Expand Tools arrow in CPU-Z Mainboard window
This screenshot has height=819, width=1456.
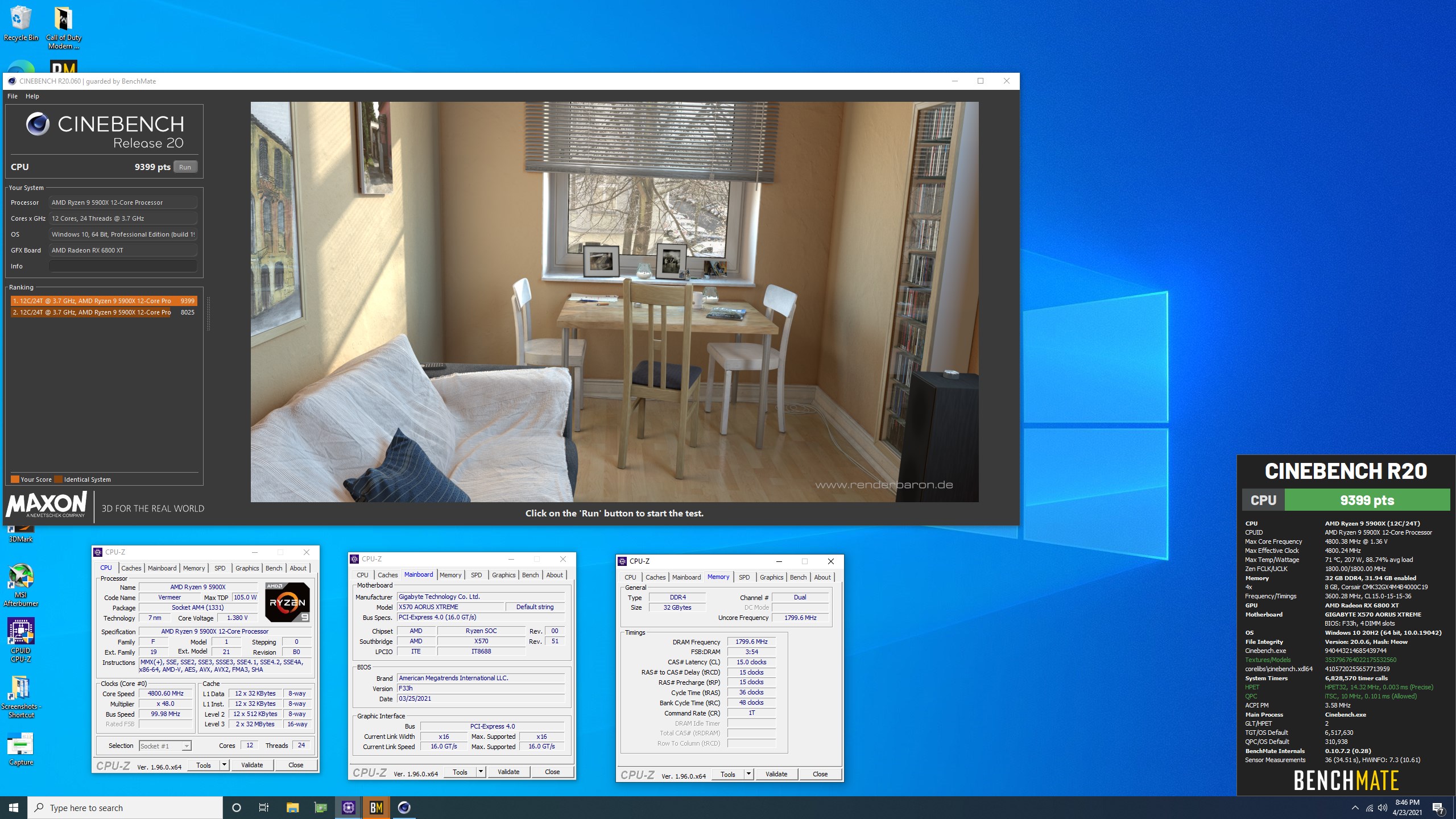click(481, 772)
